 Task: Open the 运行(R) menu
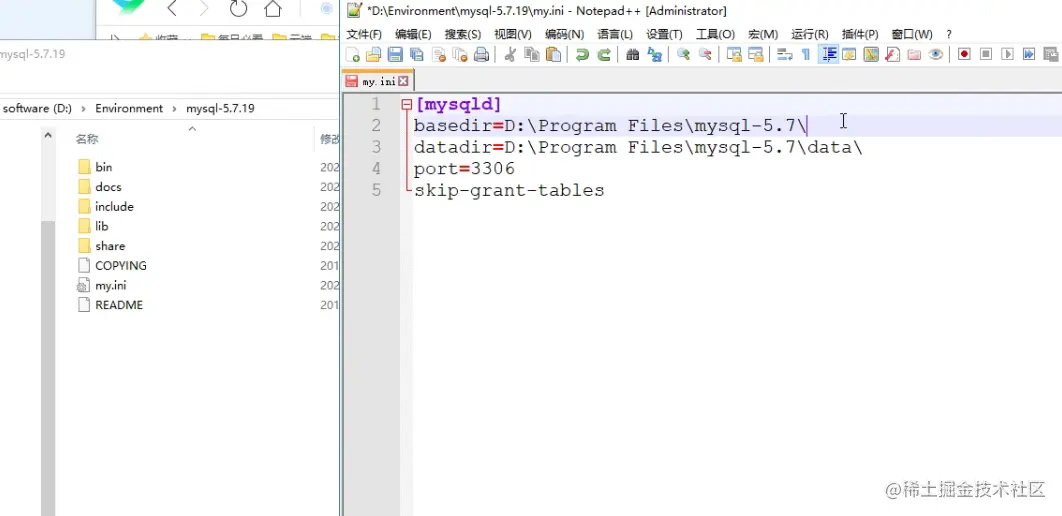[809, 35]
